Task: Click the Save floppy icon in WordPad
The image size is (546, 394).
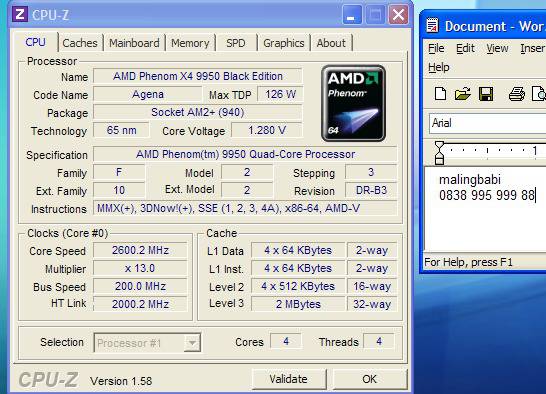Action: point(486,94)
